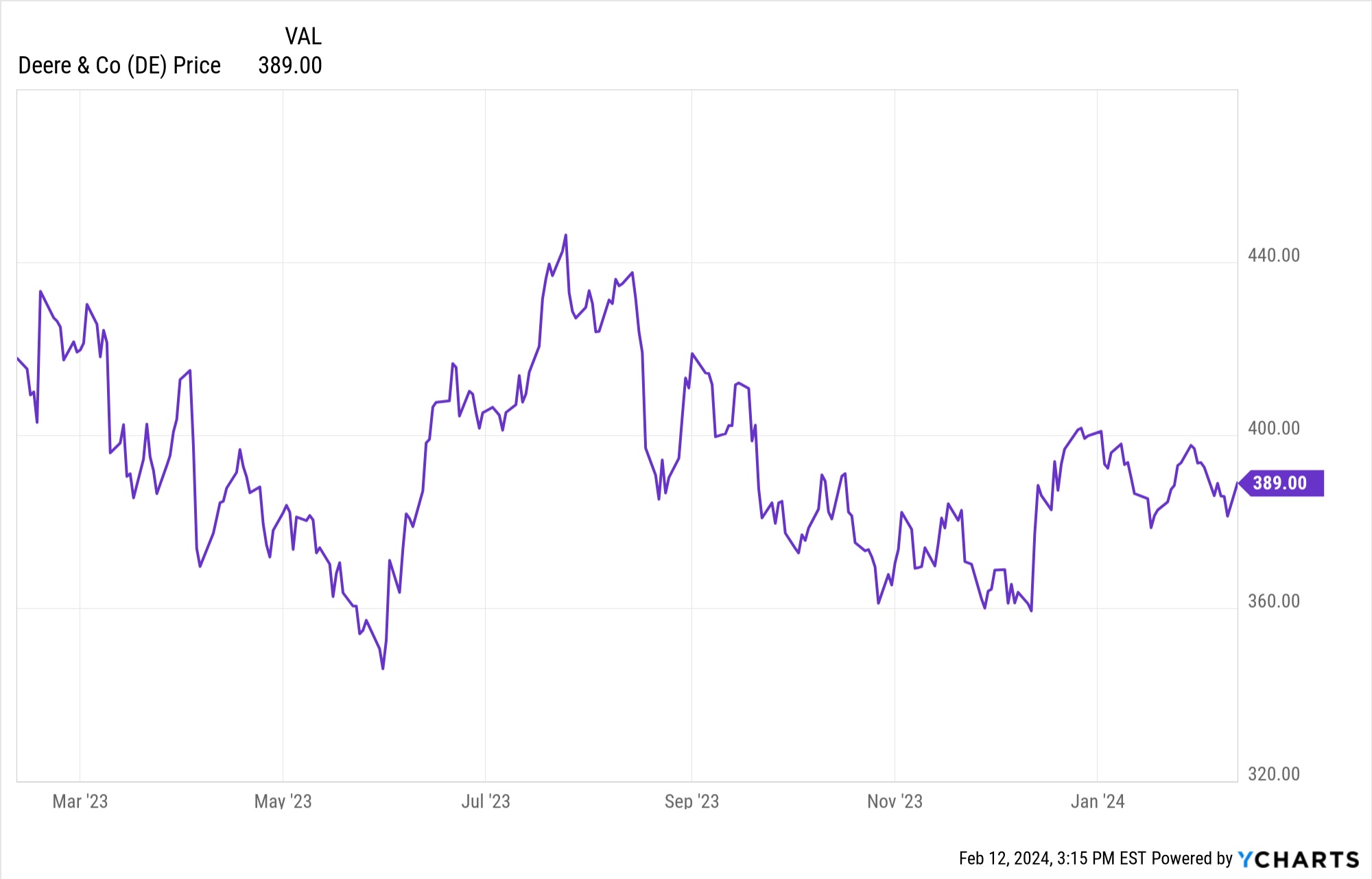The height and width of the screenshot is (879, 1372).
Task: Click the 440.00 price axis label
Action: [x=1274, y=255]
